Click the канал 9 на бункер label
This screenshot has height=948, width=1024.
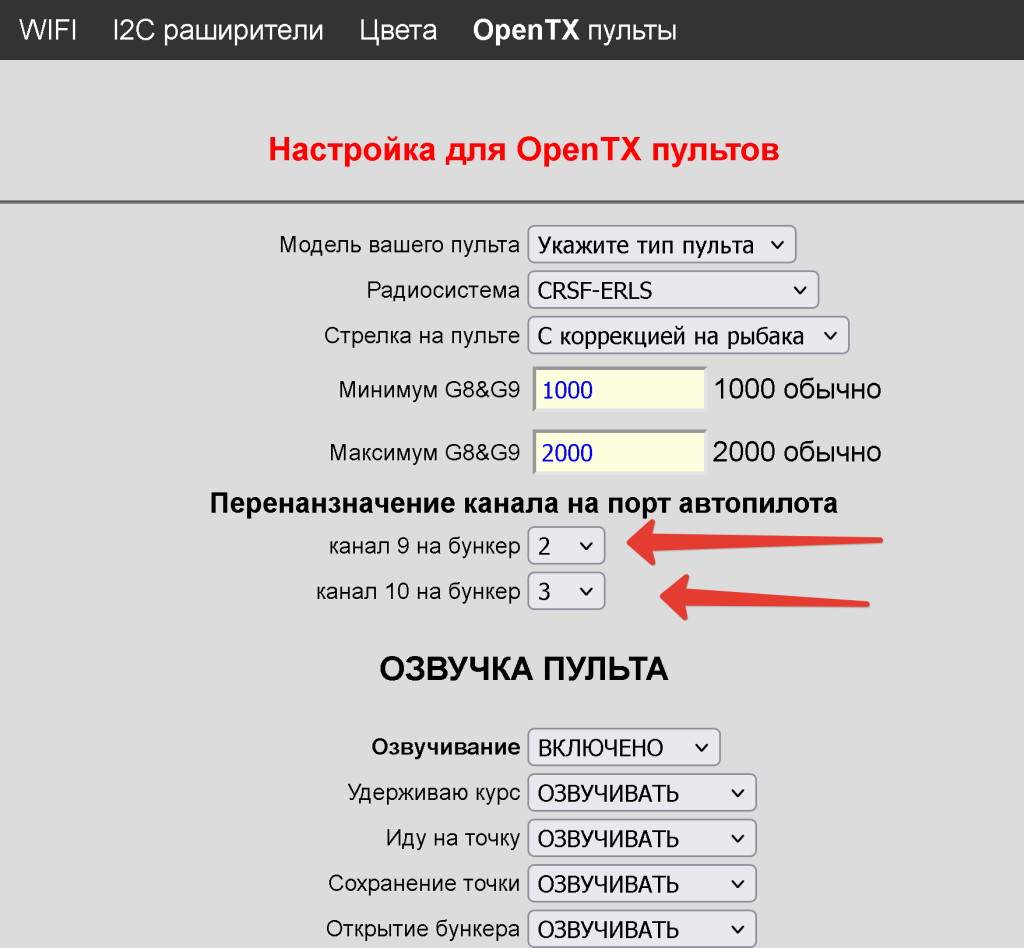pos(424,545)
